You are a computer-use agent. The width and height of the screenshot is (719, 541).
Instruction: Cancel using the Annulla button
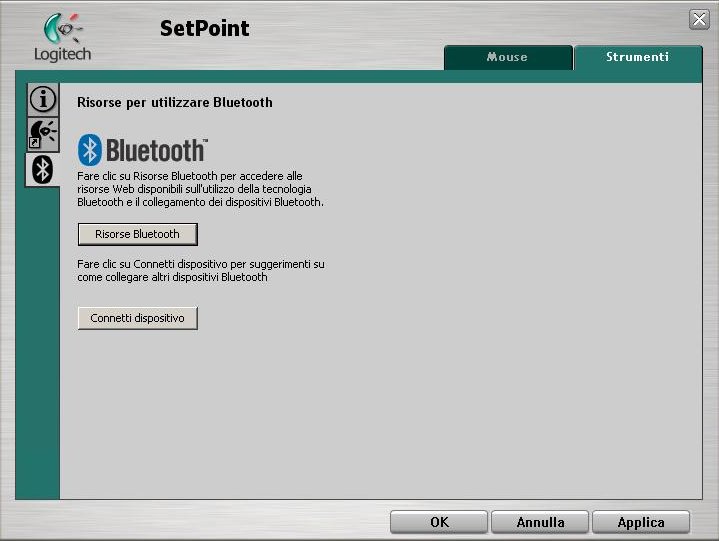[540, 522]
